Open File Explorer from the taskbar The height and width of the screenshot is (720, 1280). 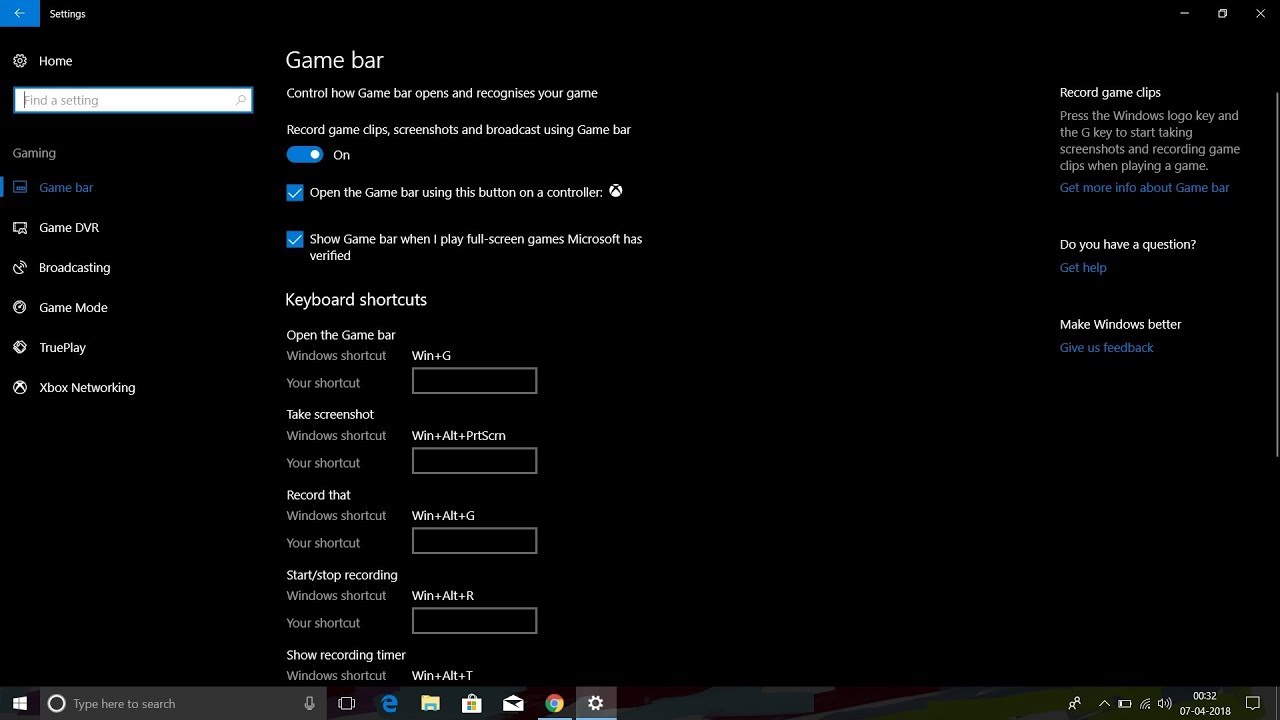430,703
